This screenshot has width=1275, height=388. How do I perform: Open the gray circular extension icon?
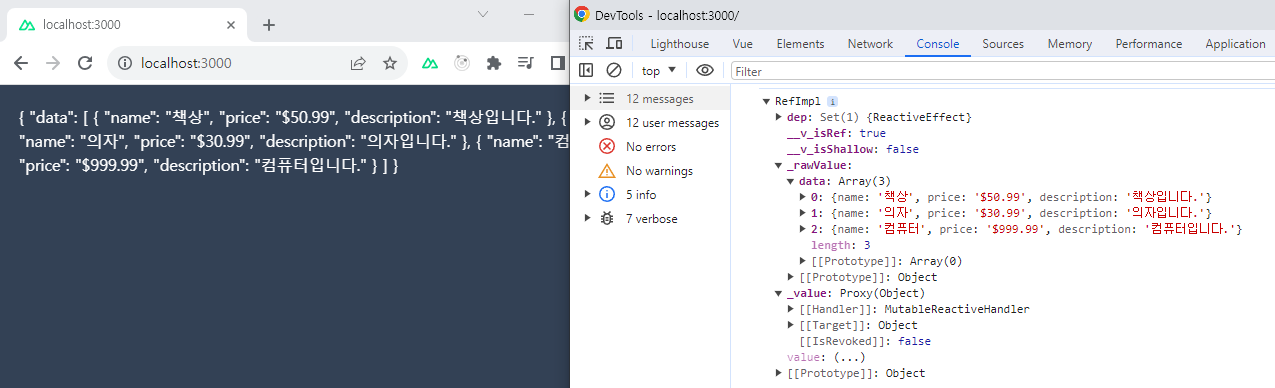click(x=462, y=63)
